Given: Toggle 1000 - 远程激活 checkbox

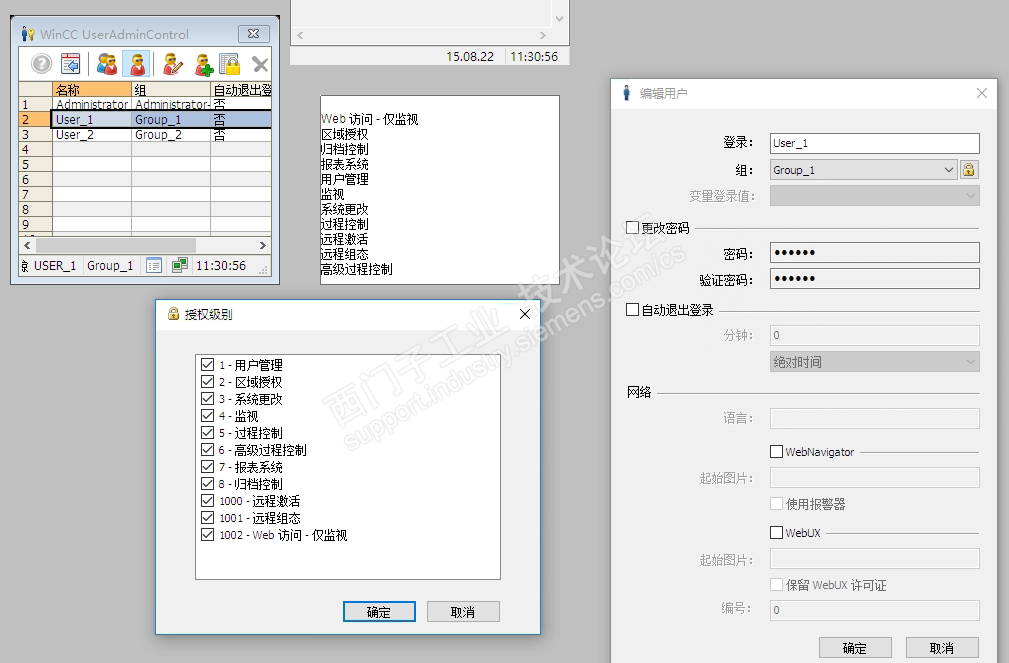Looking at the screenshot, I should tap(207, 500).
